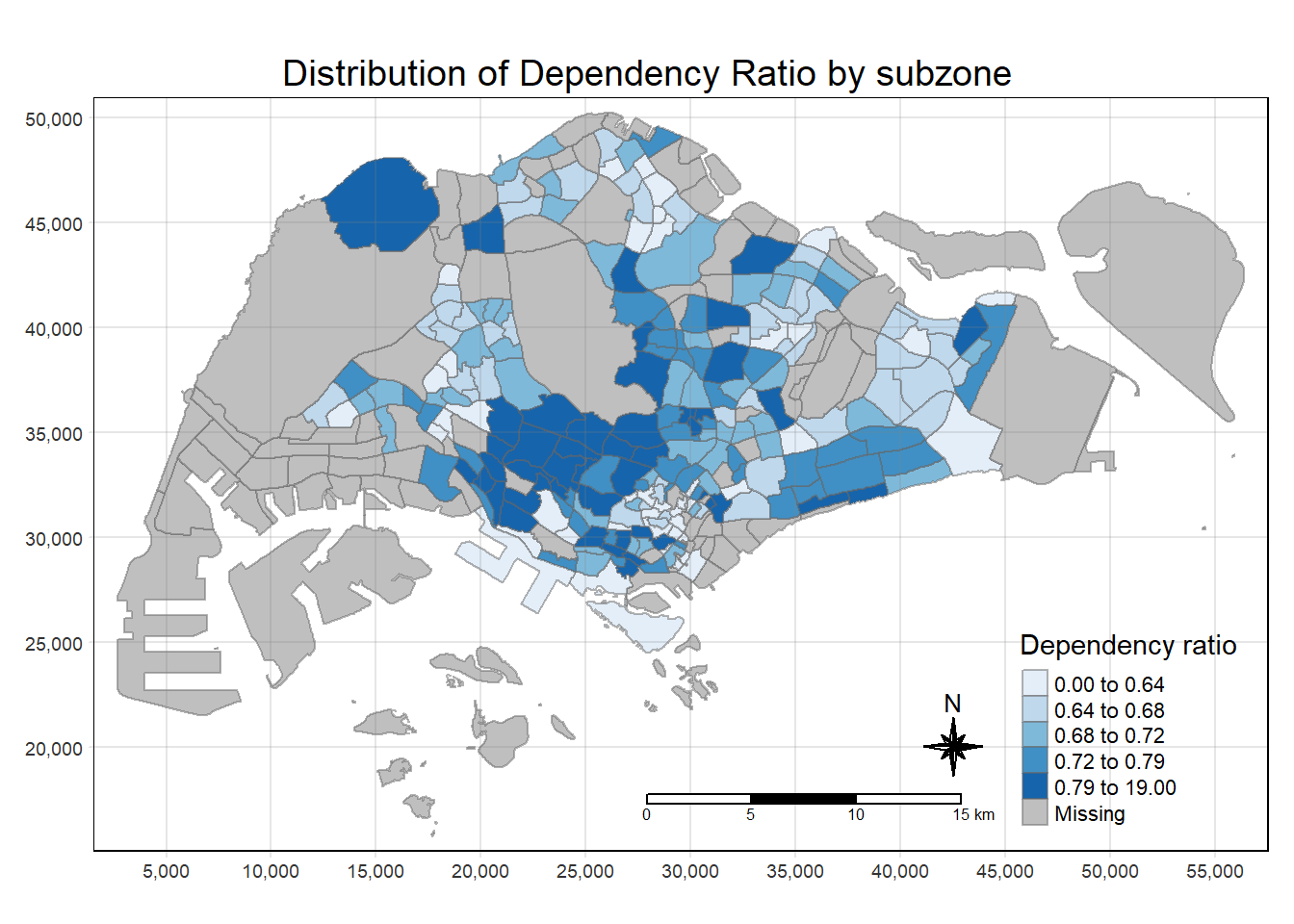Click the 0.79 to 19.00 dark blue swatch

click(x=1034, y=786)
